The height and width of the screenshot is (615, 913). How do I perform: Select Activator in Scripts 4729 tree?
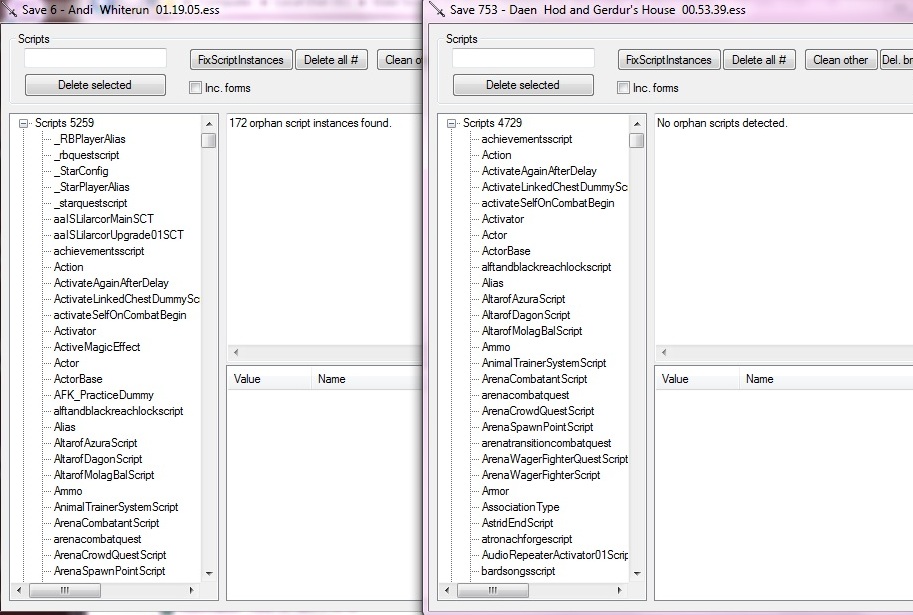pyautogui.click(x=503, y=219)
